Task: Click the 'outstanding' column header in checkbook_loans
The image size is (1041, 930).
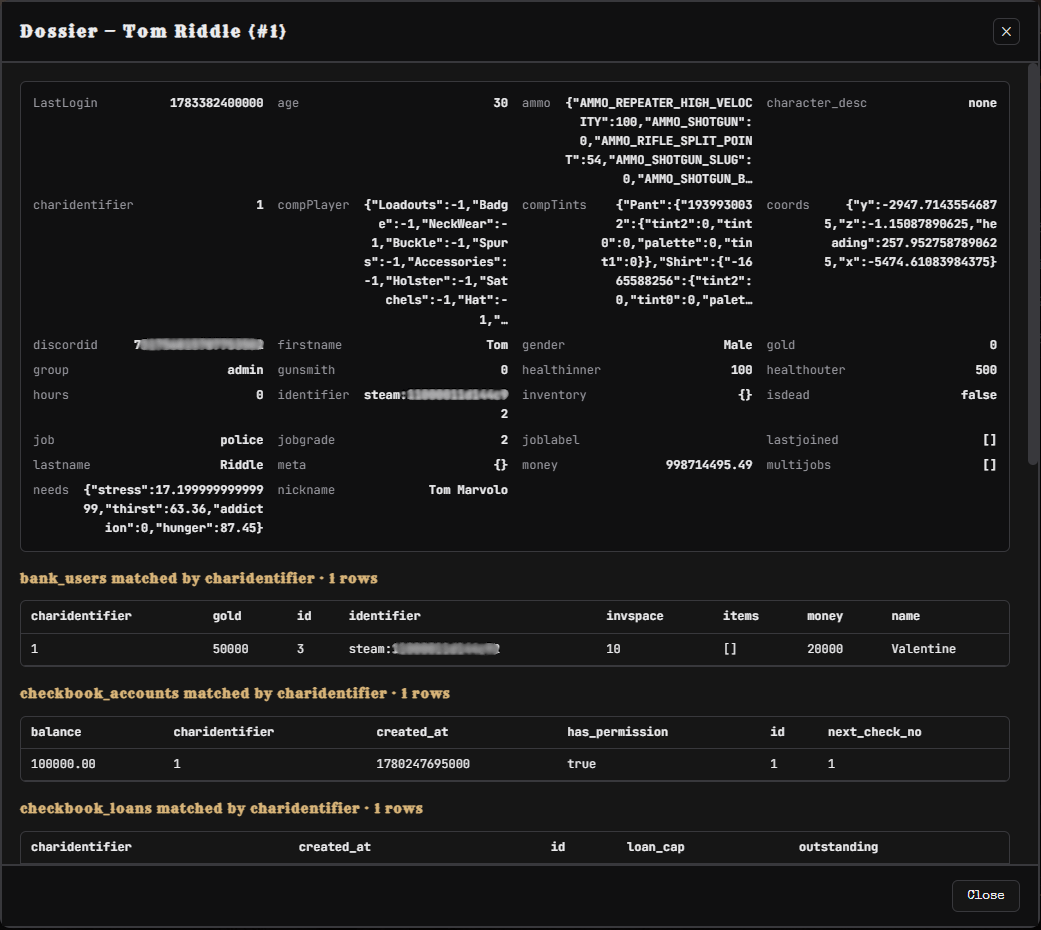Action: (838, 847)
